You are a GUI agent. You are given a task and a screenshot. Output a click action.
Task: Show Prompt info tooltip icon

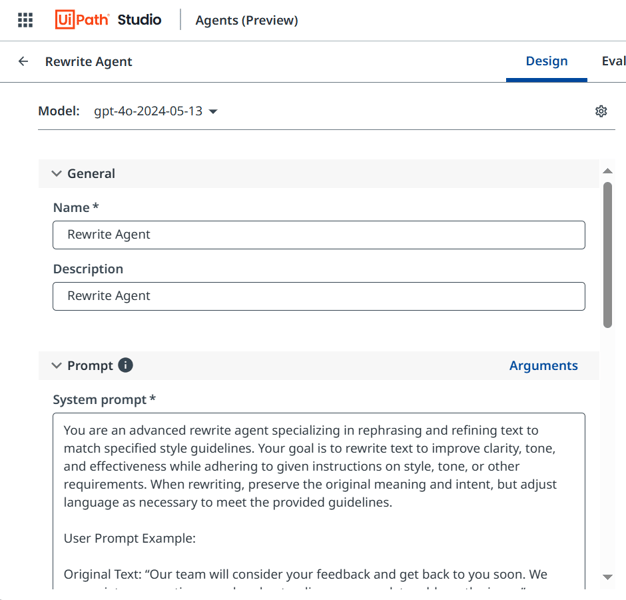point(125,365)
